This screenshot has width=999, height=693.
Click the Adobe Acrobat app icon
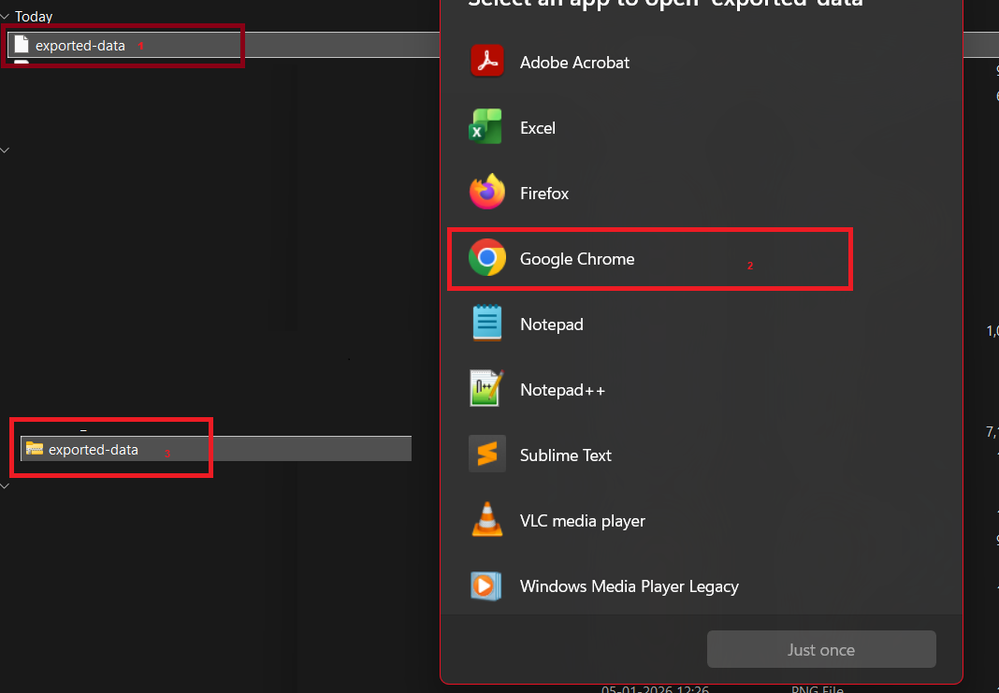pos(487,62)
